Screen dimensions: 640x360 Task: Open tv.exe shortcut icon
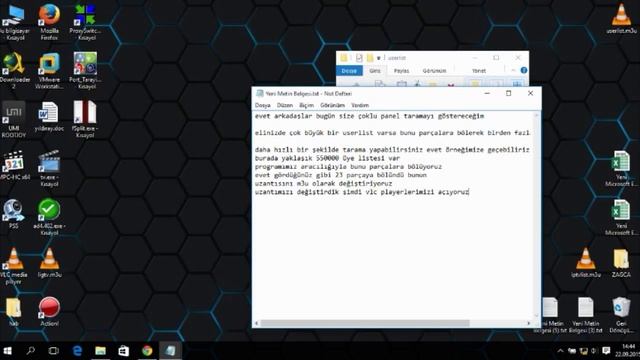[49, 168]
